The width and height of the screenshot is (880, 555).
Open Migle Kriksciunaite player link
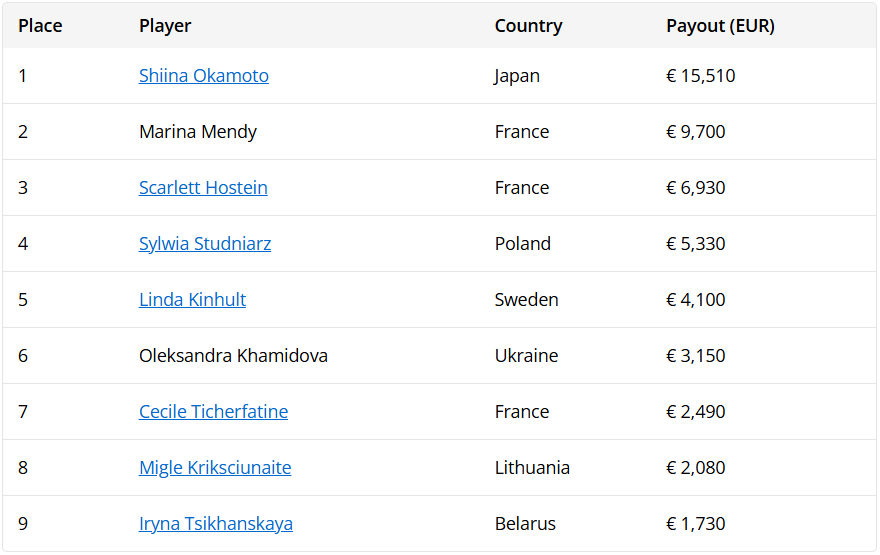tap(215, 467)
